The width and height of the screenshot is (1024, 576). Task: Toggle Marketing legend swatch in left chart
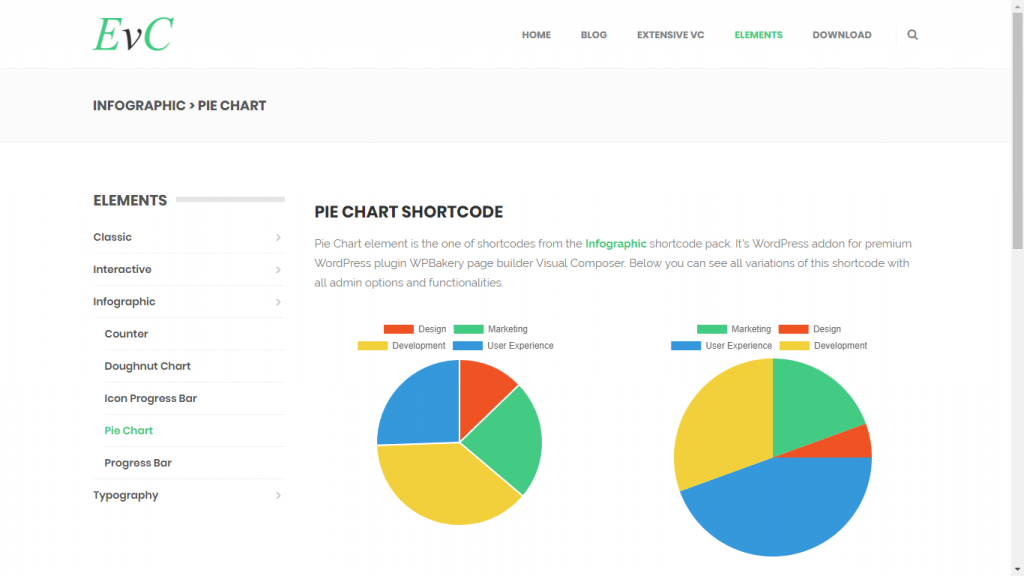click(x=468, y=329)
